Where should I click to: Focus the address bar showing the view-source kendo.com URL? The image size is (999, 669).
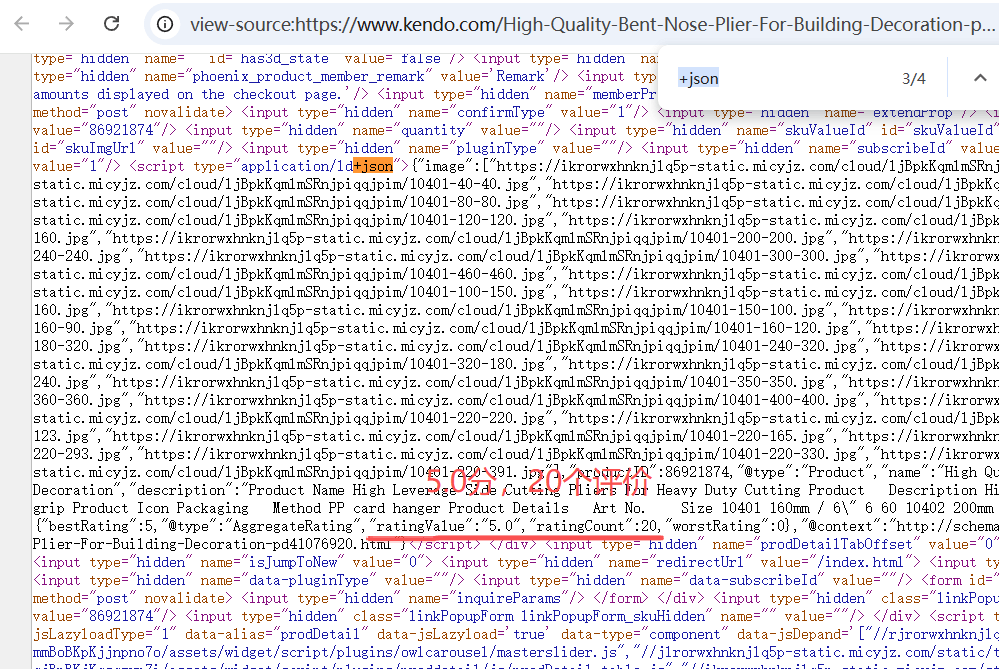point(593,24)
